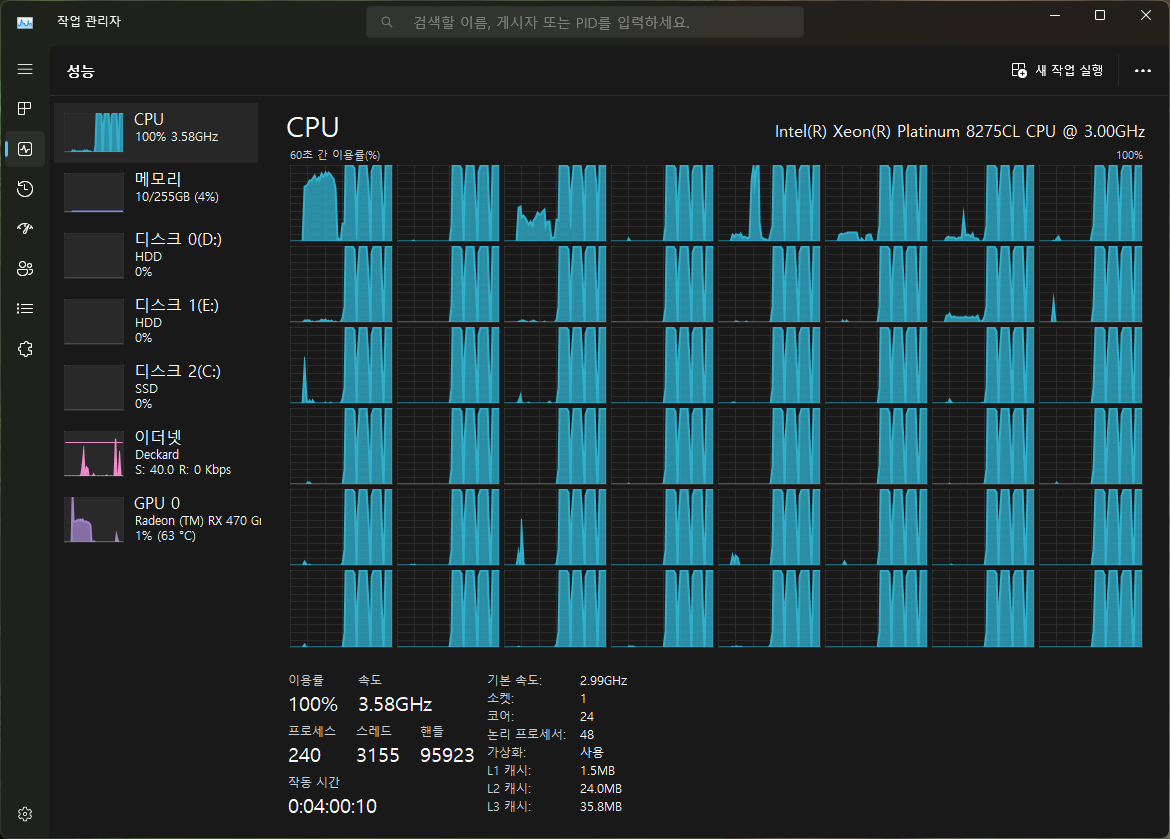Open the Services page icon

25,349
